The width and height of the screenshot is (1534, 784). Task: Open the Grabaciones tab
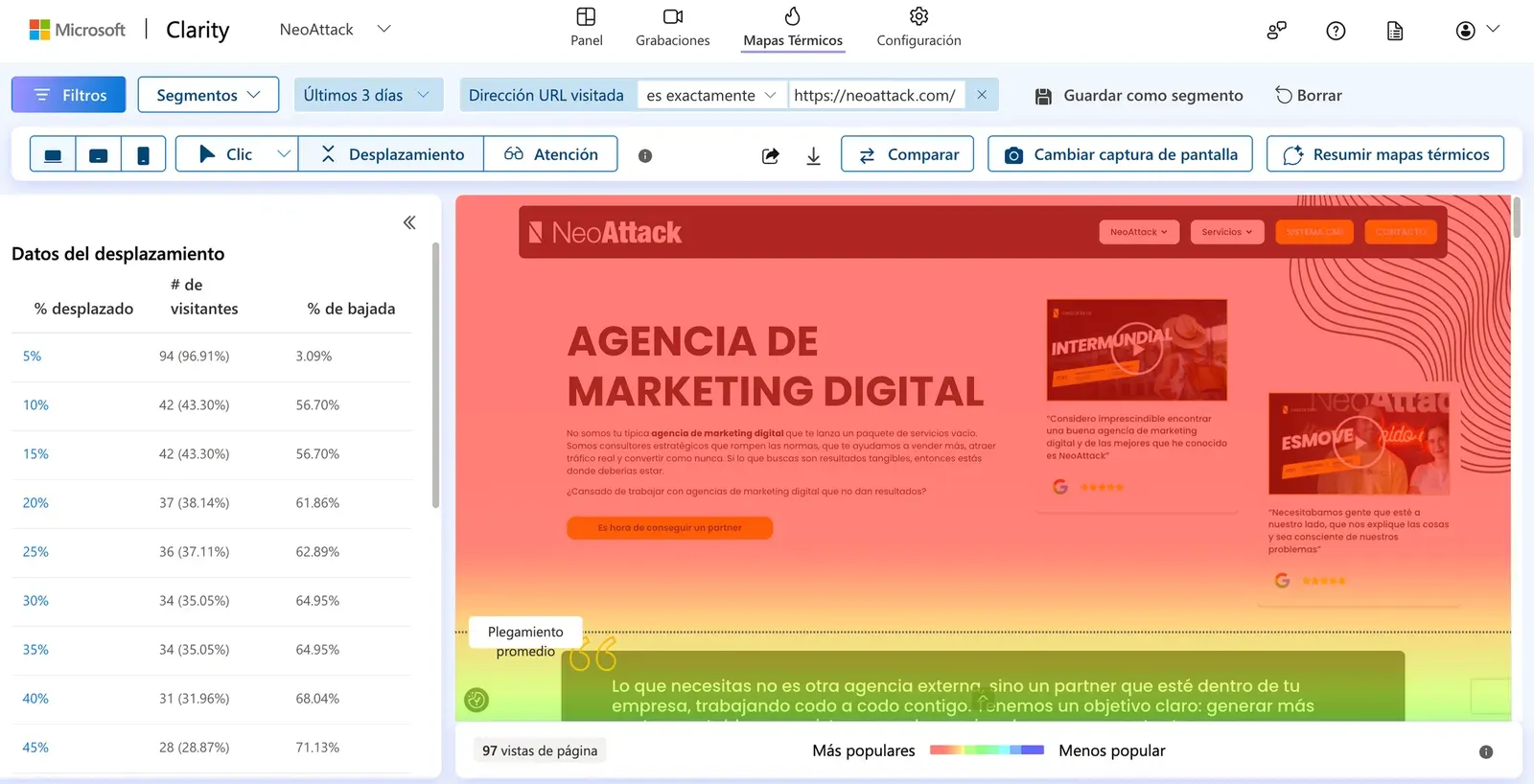click(x=672, y=28)
